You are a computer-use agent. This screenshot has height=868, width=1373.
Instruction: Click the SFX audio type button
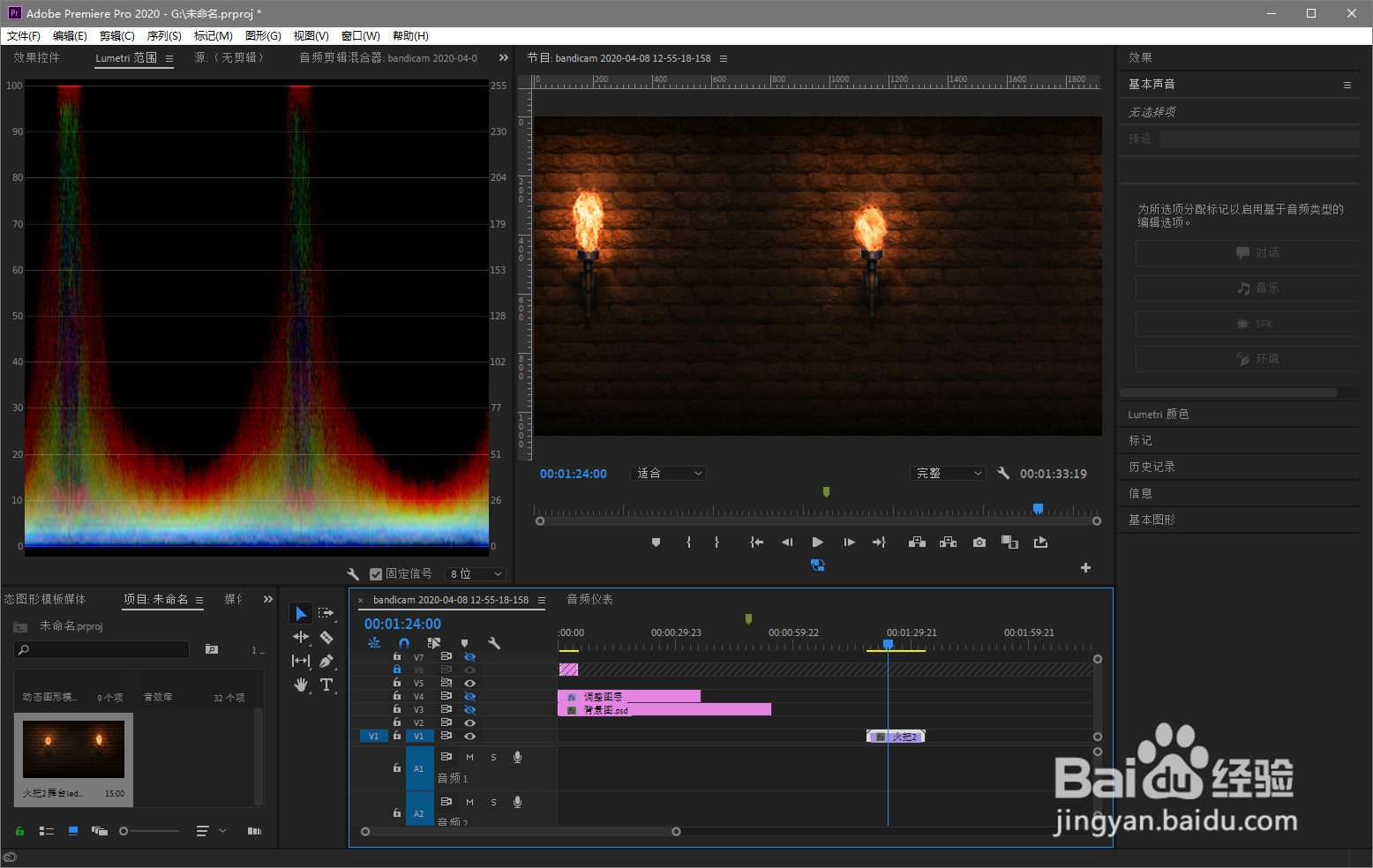click(1247, 324)
